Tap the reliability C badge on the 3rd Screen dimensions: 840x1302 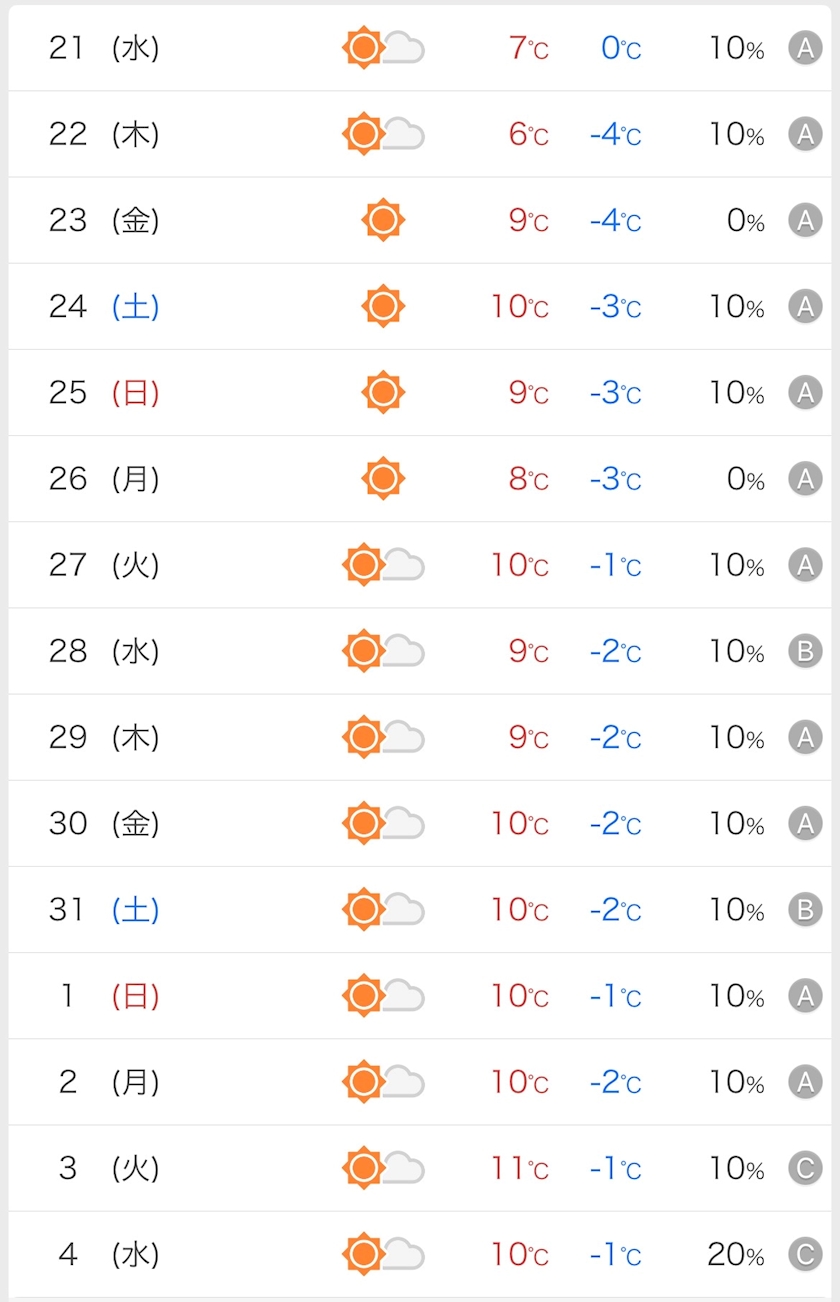click(x=805, y=1168)
